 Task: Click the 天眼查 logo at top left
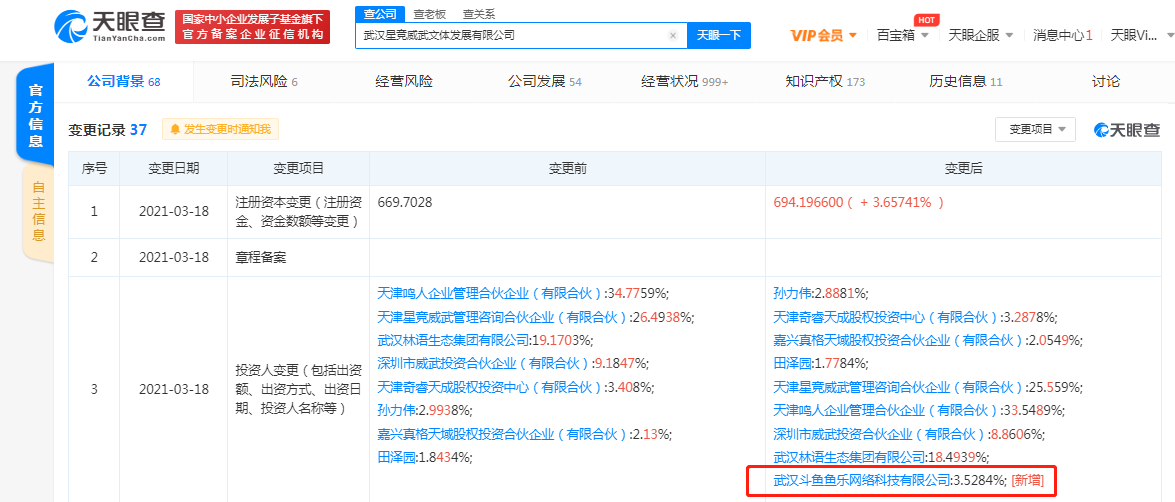point(109,27)
